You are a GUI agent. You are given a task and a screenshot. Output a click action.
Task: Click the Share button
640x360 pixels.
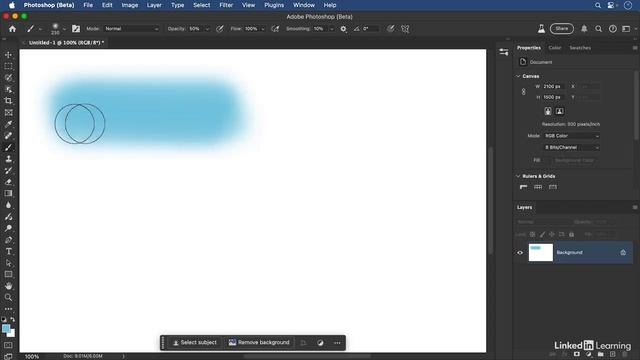point(562,29)
